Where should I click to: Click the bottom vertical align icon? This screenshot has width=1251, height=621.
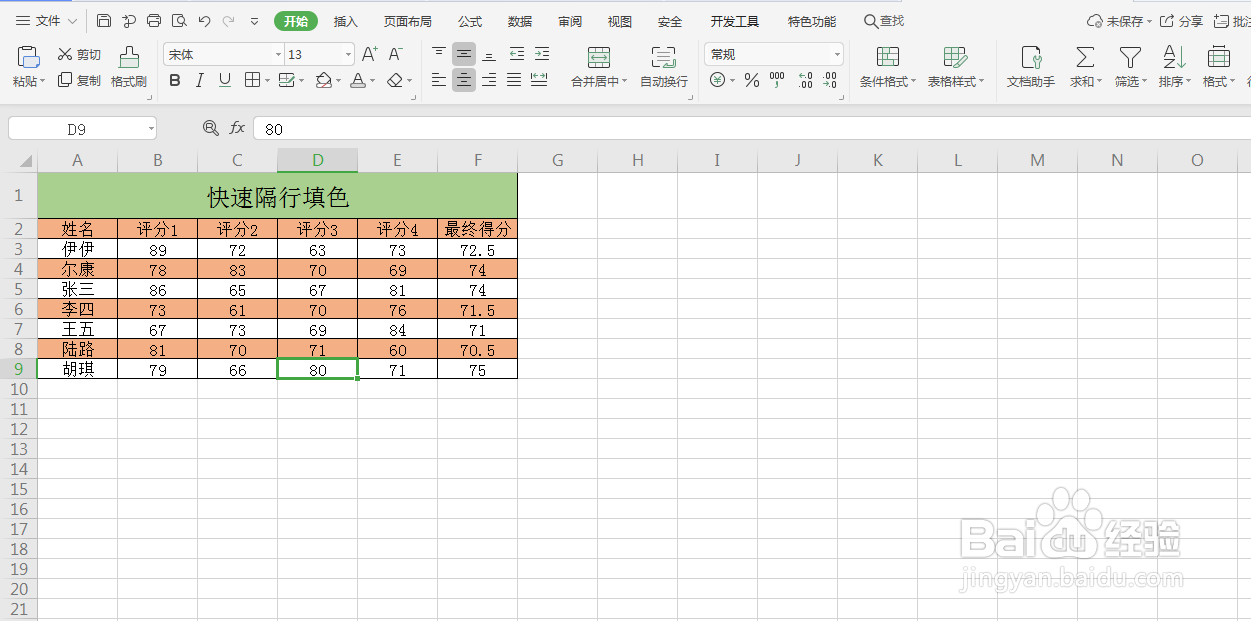pos(489,54)
